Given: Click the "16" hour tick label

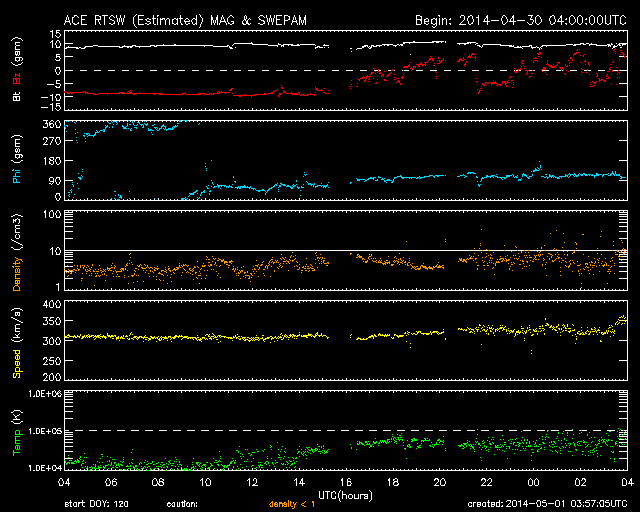Looking at the screenshot, I should [346, 482].
